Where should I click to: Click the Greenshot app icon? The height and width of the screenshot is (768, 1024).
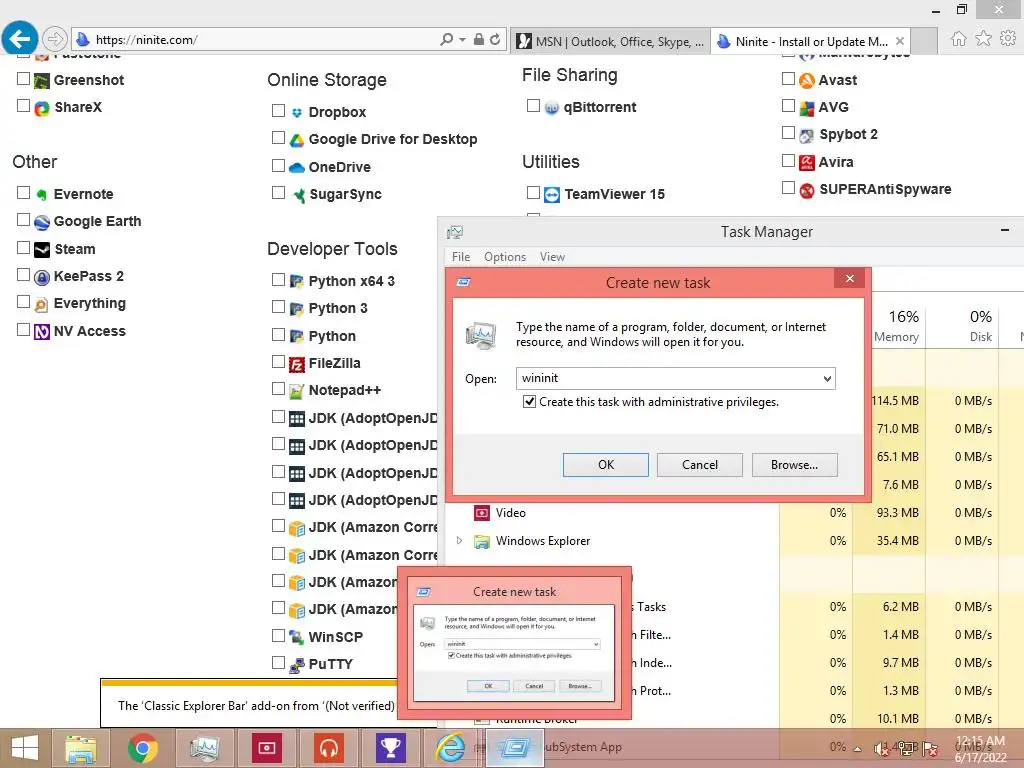pos(42,80)
